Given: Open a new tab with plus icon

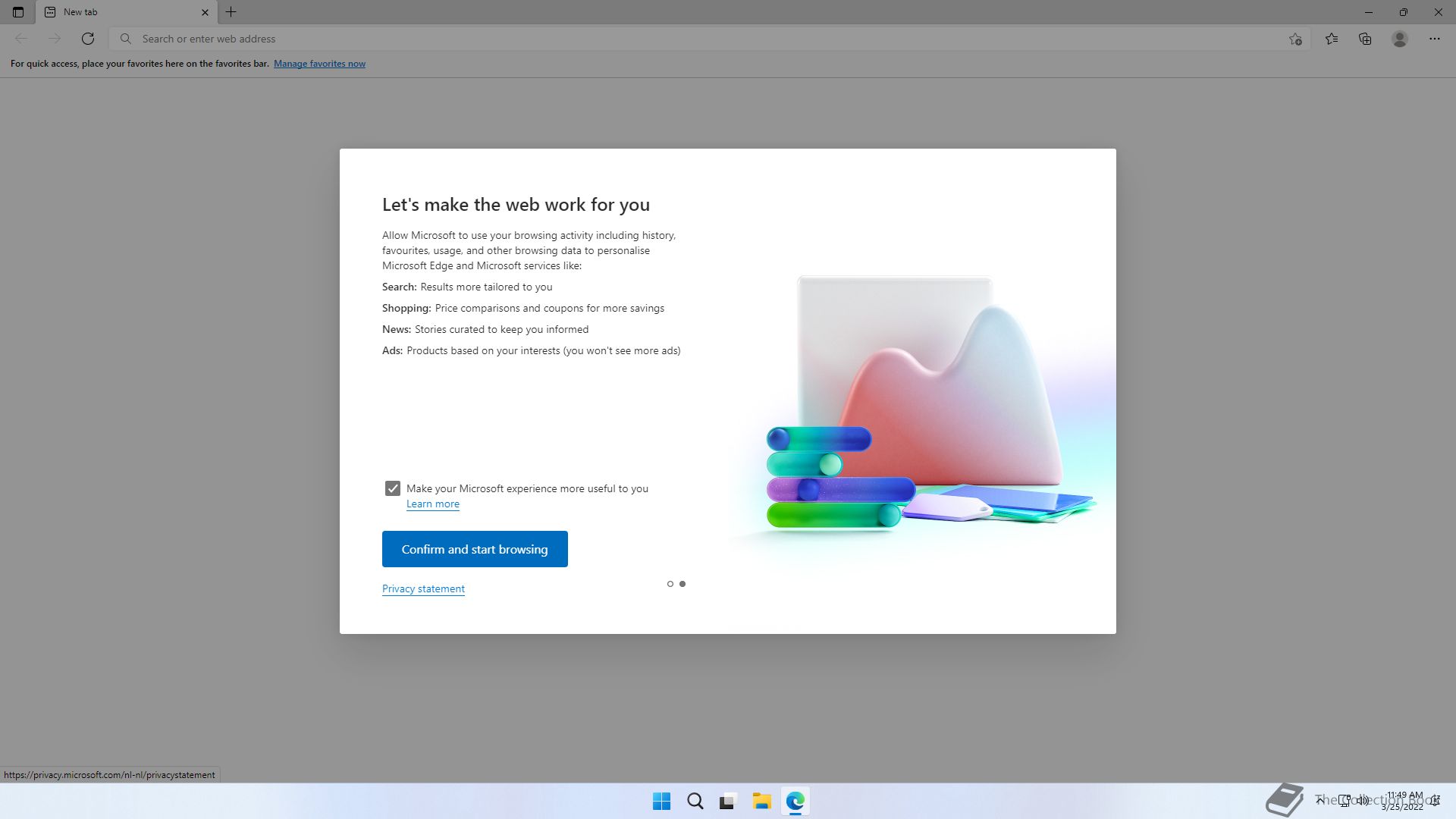Looking at the screenshot, I should coord(231,12).
